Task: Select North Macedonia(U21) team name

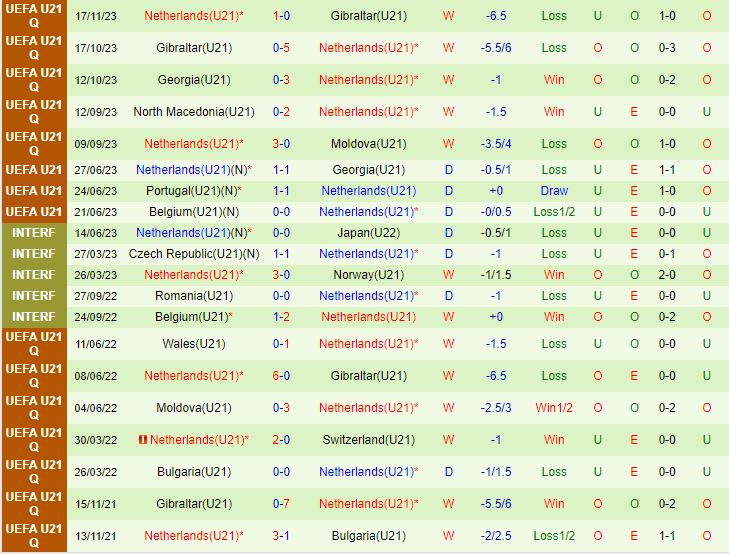Action: (194, 112)
